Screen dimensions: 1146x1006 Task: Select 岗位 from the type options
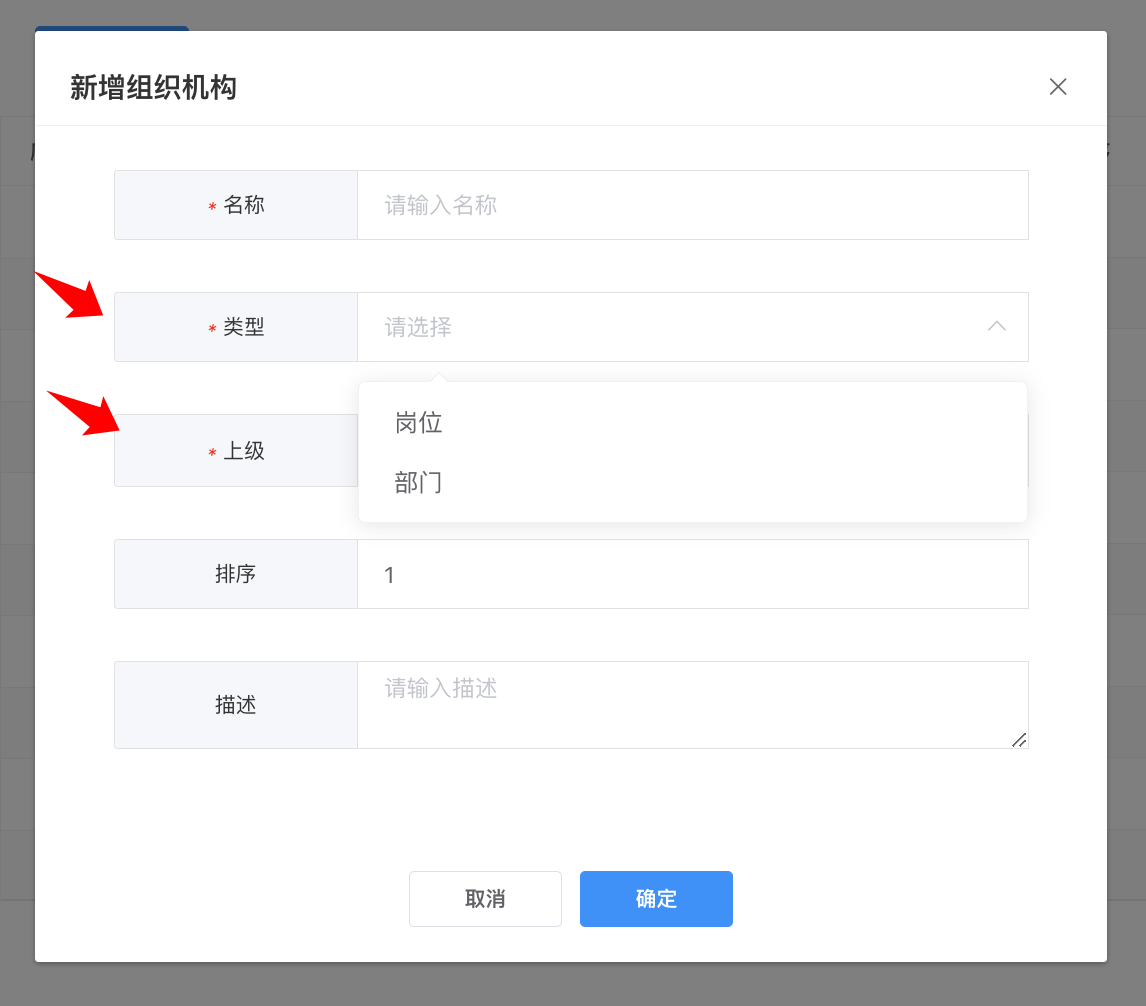click(419, 423)
